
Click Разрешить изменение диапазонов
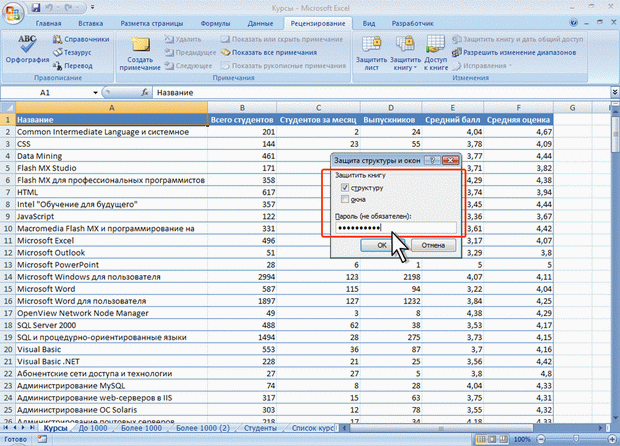coord(514,52)
